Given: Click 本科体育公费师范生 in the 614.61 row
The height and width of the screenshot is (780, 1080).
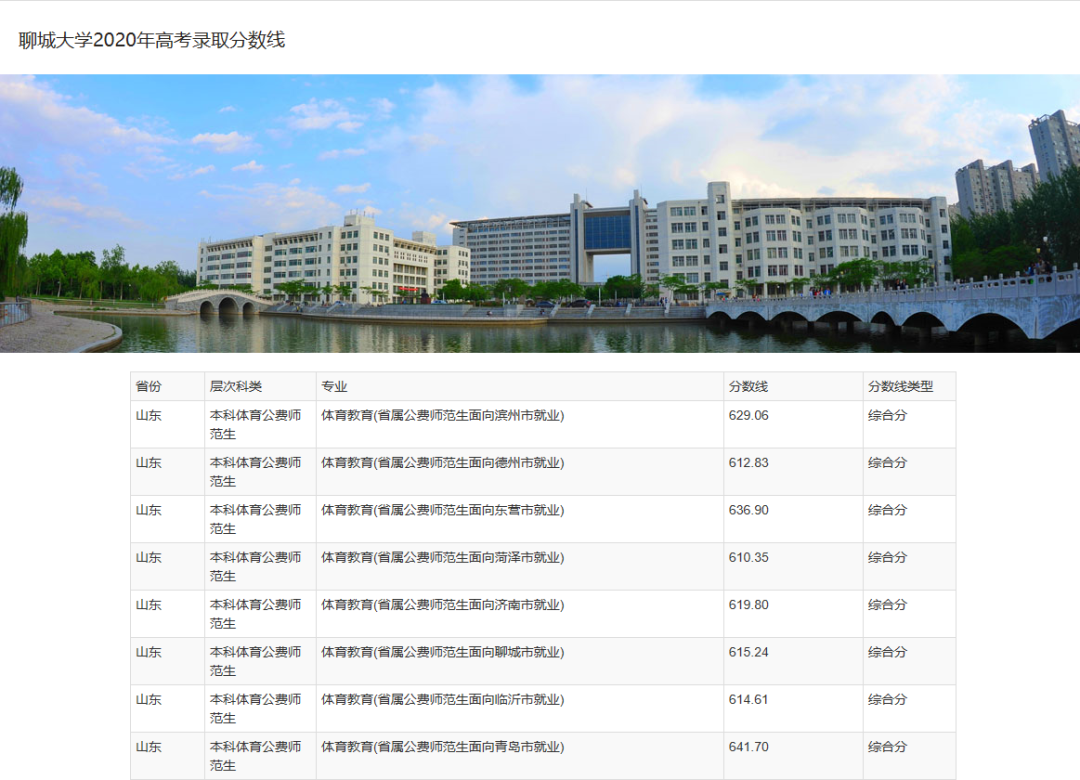Looking at the screenshot, I should coord(256,708).
